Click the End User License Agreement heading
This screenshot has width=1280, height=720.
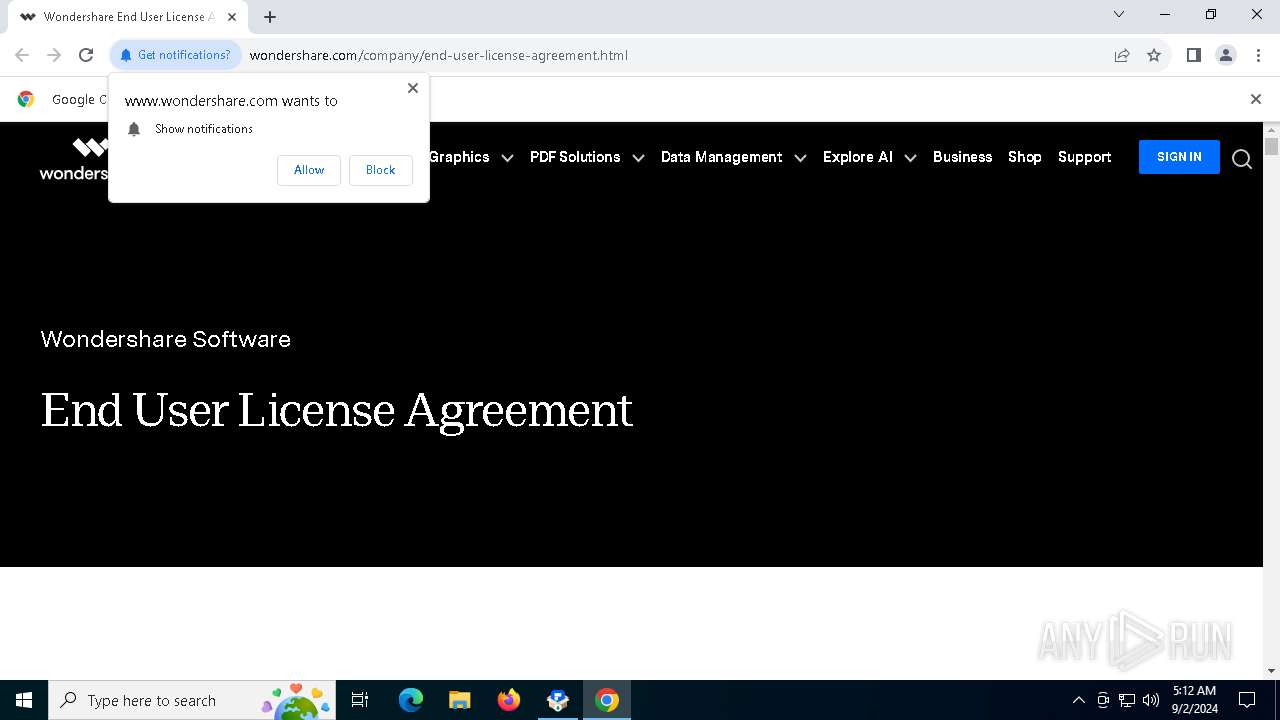point(337,410)
